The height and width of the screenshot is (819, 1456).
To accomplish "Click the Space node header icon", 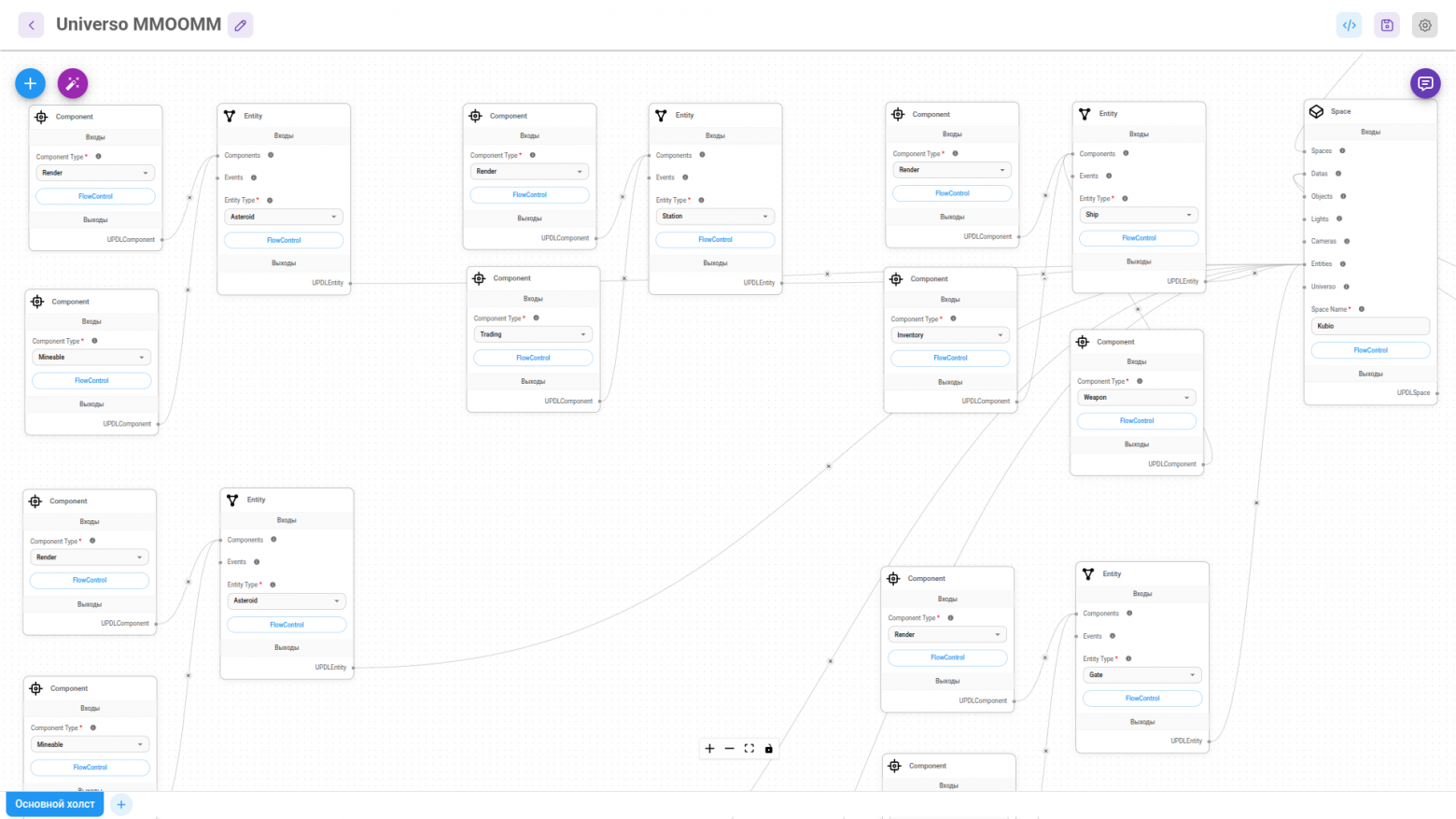I will click(x=1316, y=111).
